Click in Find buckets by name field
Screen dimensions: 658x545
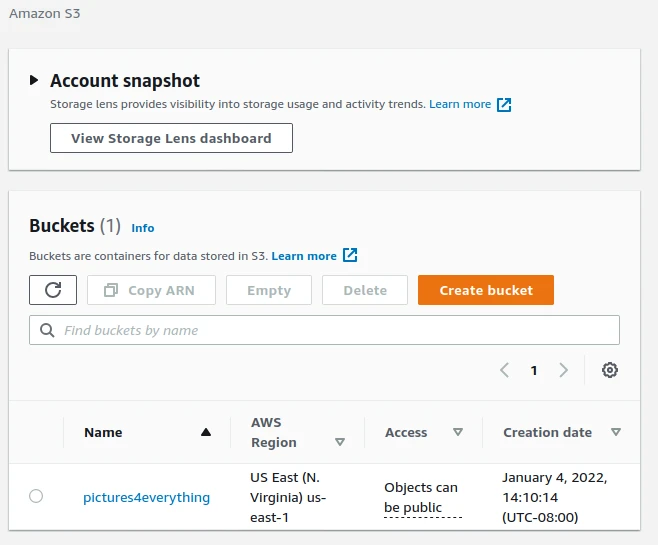click(330, 330)
